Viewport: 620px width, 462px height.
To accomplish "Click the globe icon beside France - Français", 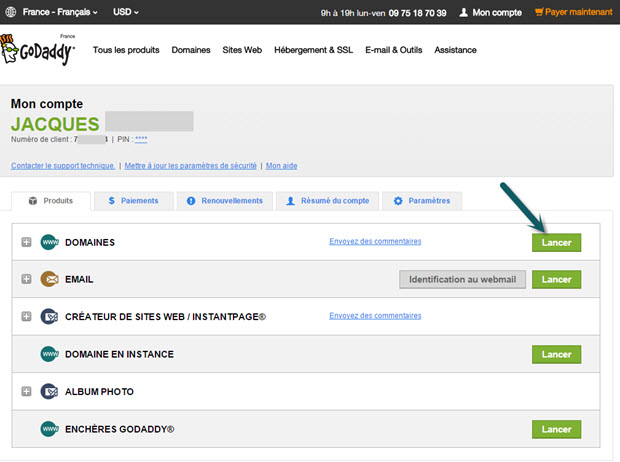I will point(11,12).
